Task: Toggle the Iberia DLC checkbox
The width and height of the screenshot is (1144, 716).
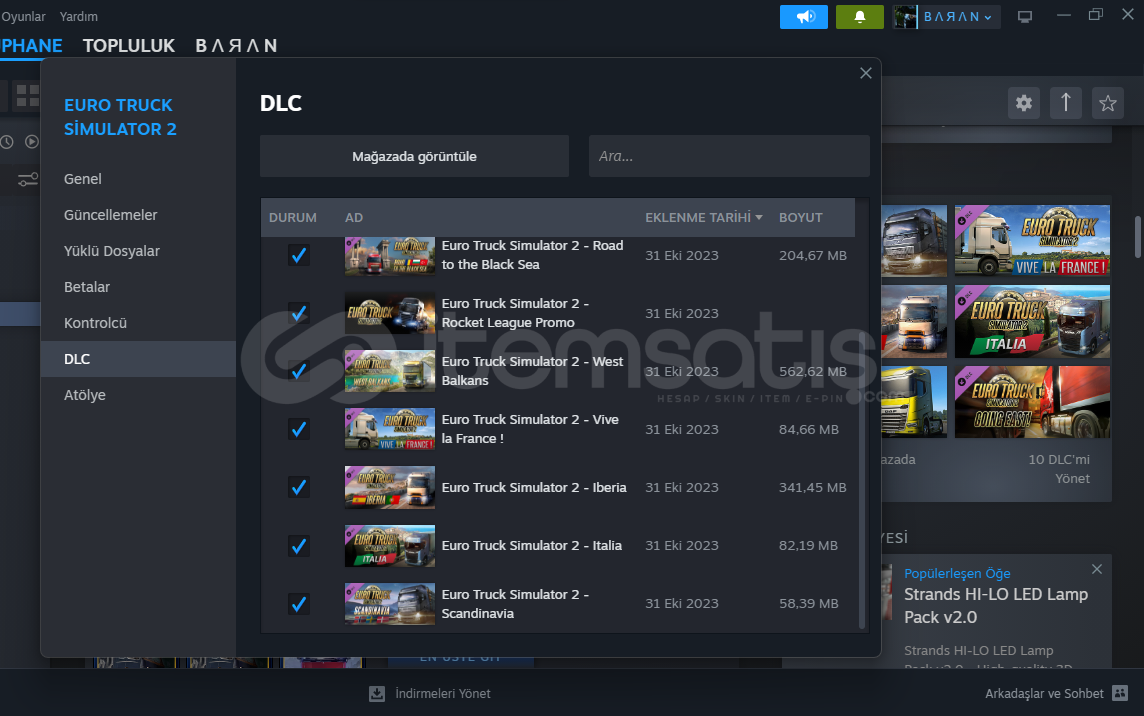Action: tap(298, 488)
